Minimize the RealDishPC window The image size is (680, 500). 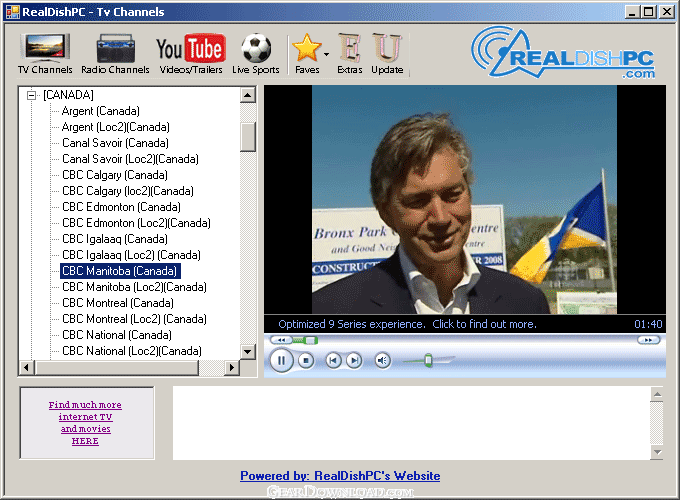click(632, 12)
